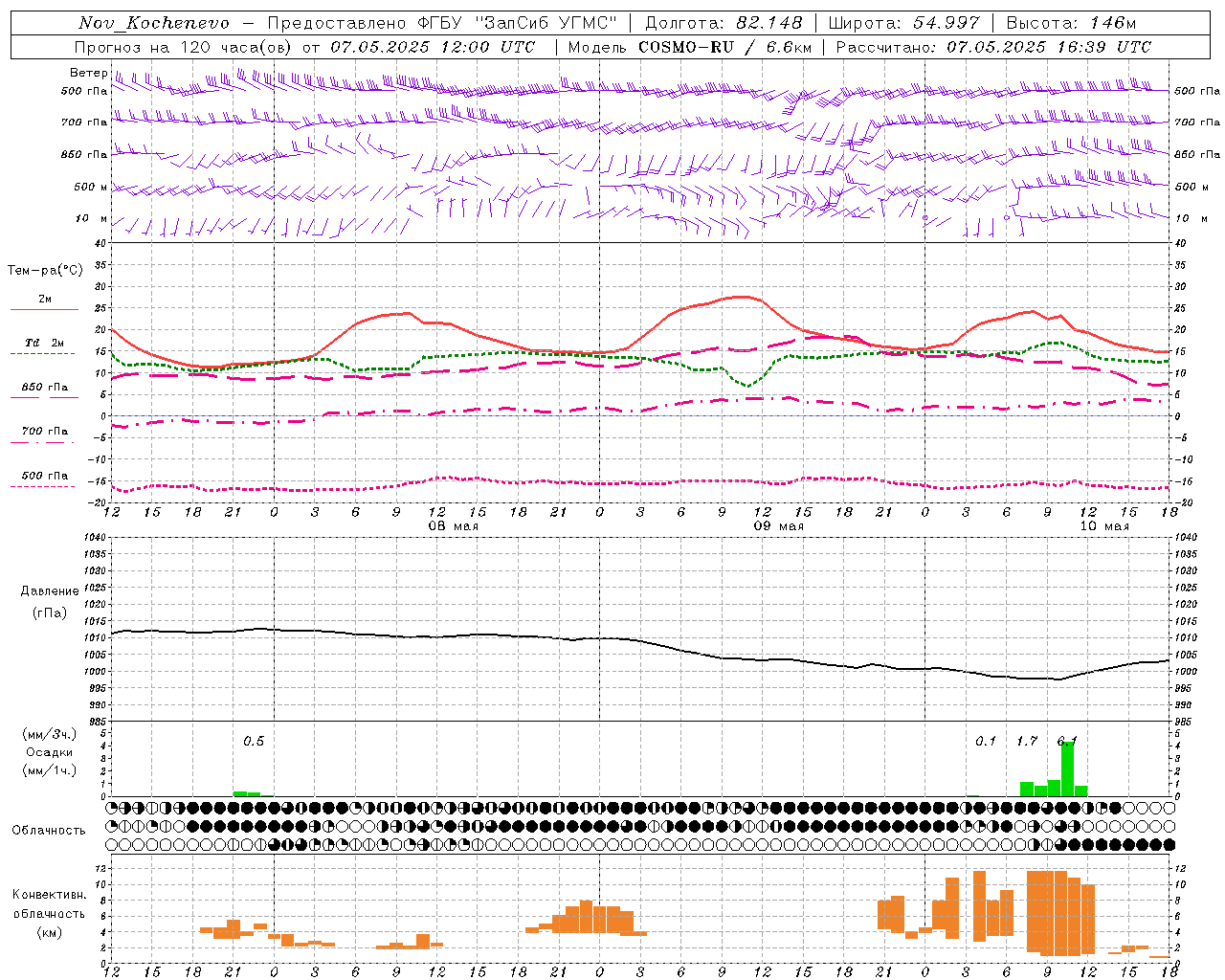This screenshot has width=1225, height=980.
Task: Click the Модель COSMO-RU / 6.6км text
Action: pyautogui.click(x=690, y=47)
